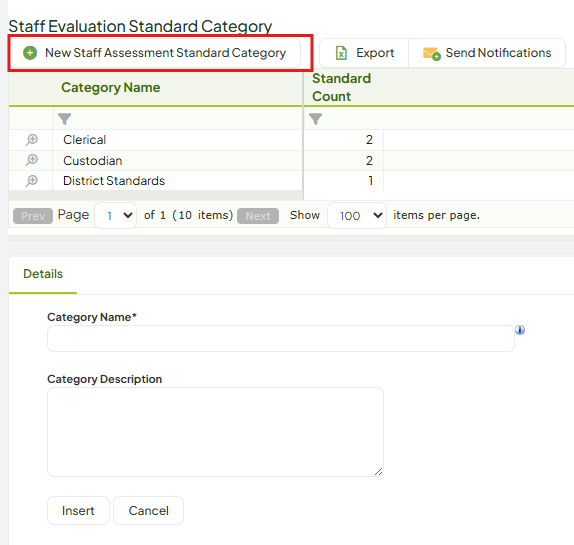574x545 pixels.
Task: Click the envelope Send Notifications icon
Action: [x=432, y=53]
